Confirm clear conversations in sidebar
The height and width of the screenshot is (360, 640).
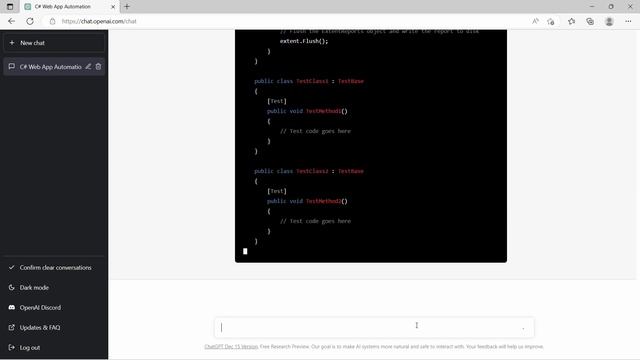[54, 268]
